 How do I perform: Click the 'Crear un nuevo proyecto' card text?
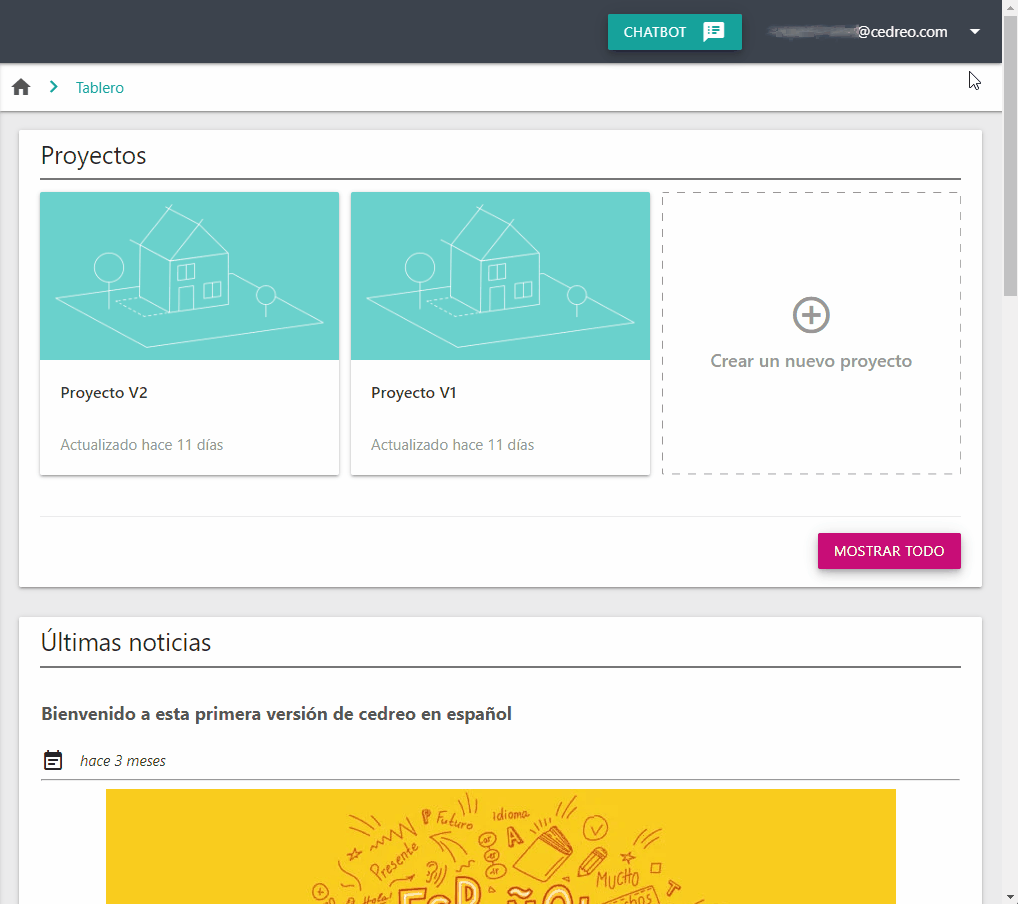811,361
